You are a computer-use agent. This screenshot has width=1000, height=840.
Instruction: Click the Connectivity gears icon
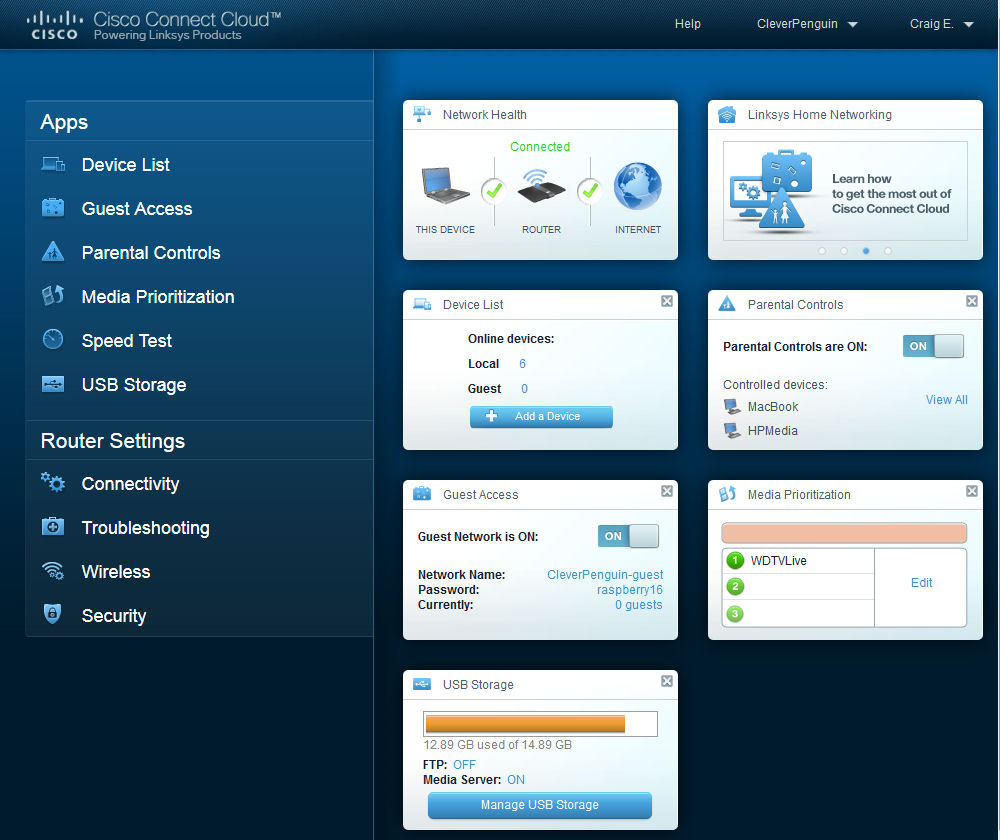[53, 482]
